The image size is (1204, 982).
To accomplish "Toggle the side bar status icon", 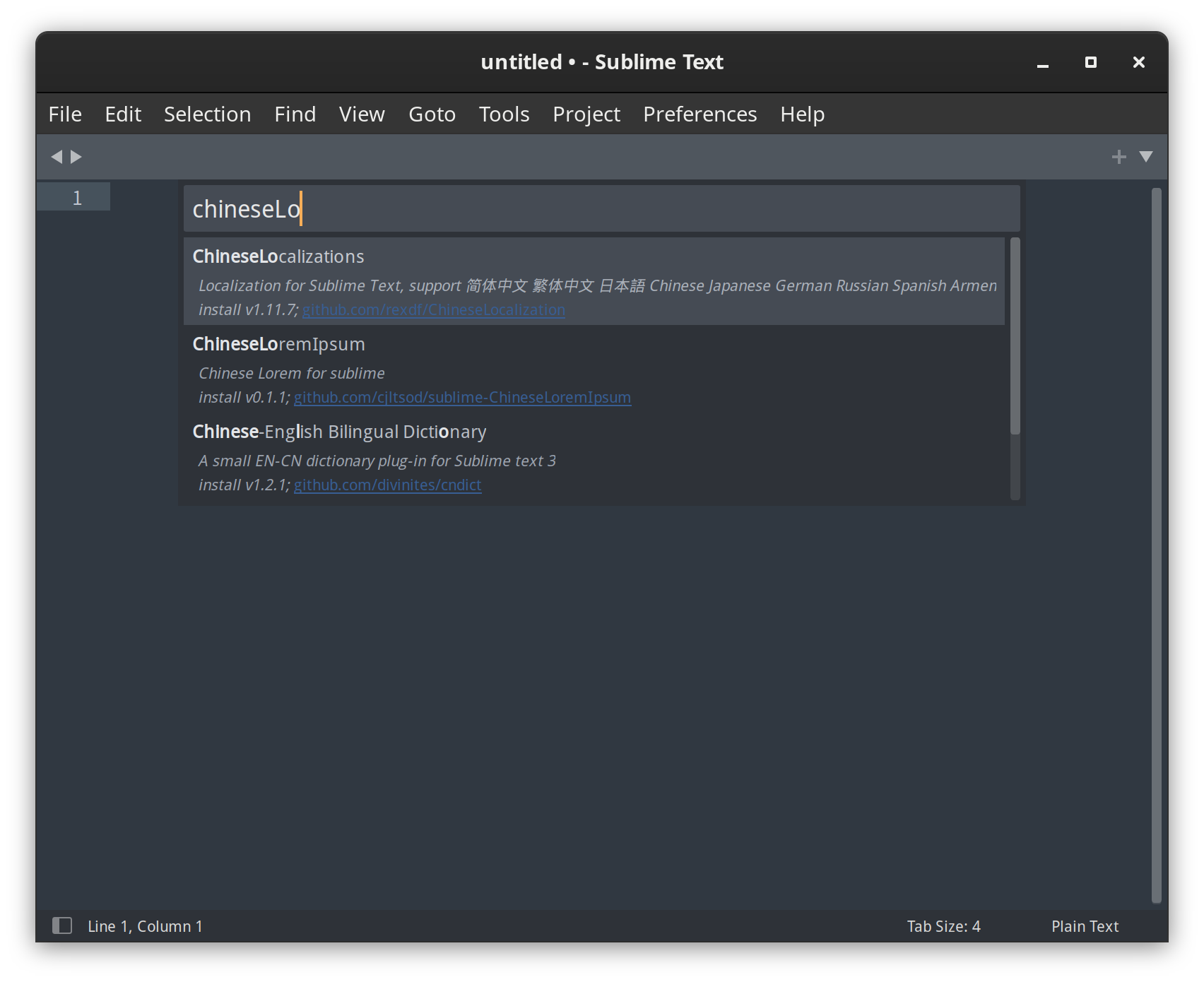I will tap(62, 925).
